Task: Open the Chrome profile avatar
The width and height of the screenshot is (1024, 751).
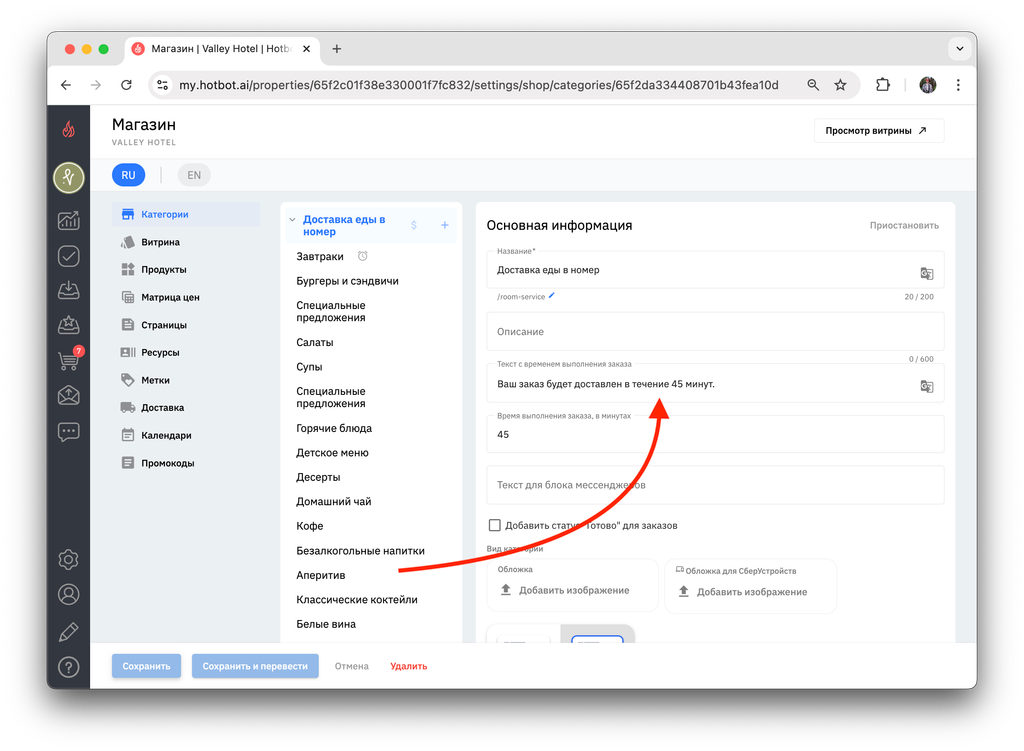Action: point(928,85)
